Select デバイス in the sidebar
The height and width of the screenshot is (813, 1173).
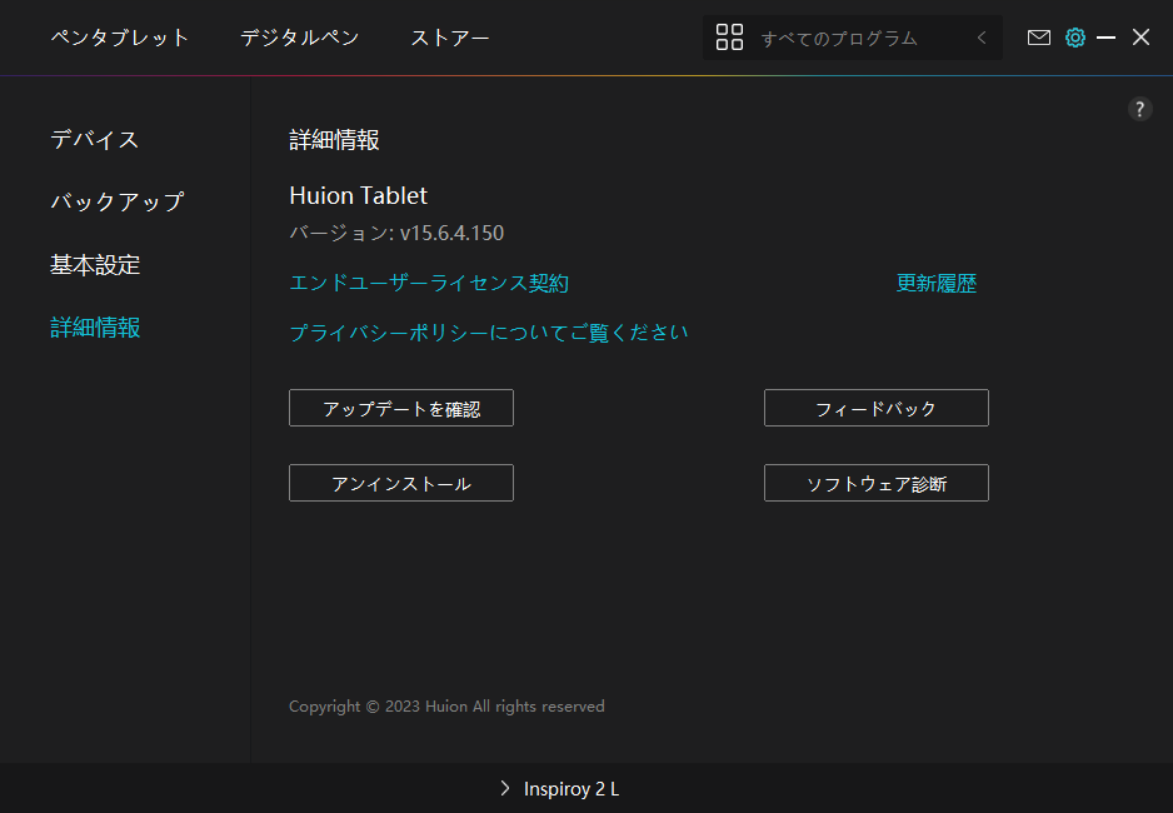coord(94,139)
